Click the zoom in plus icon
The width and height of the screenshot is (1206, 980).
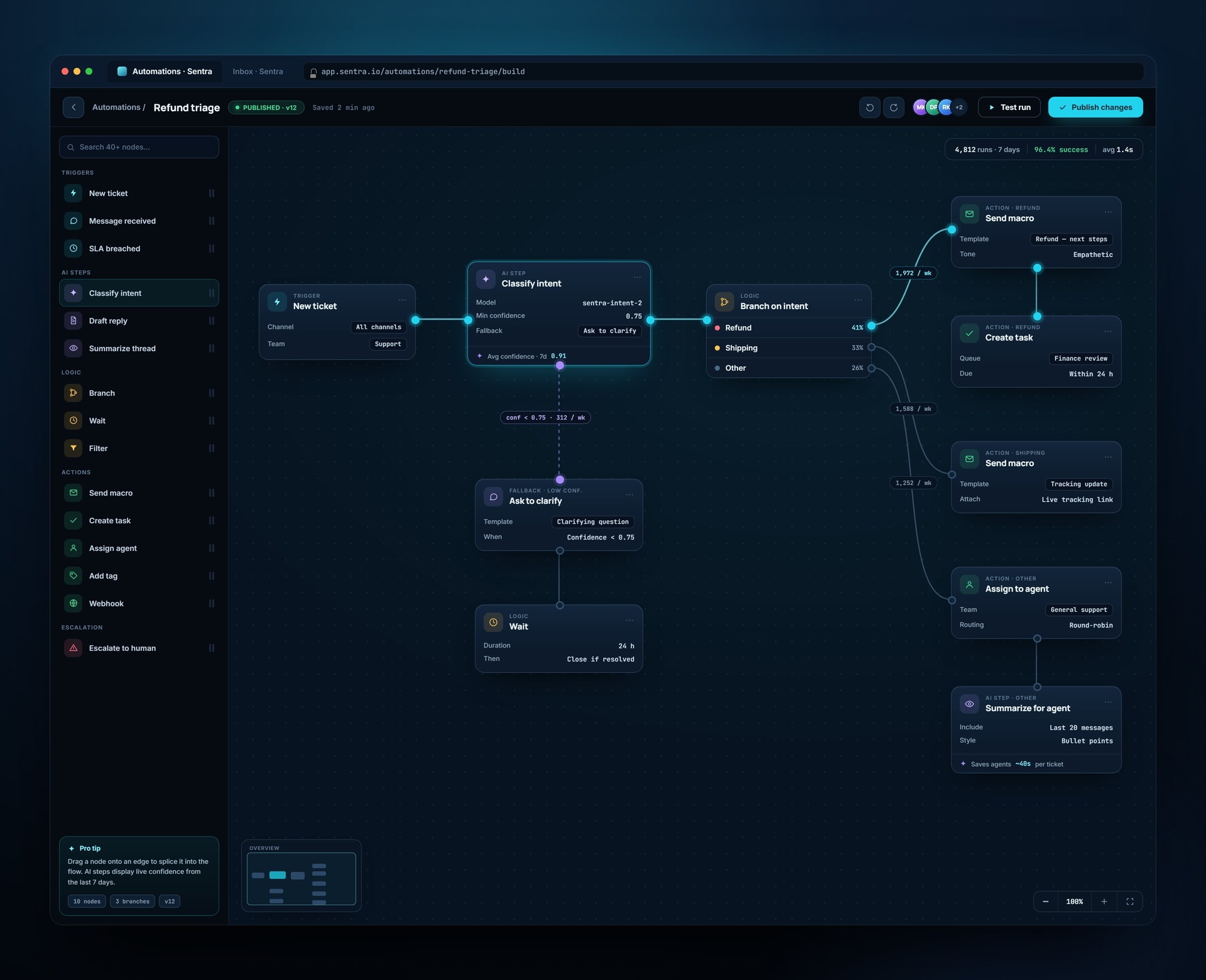click(1104, 901)
